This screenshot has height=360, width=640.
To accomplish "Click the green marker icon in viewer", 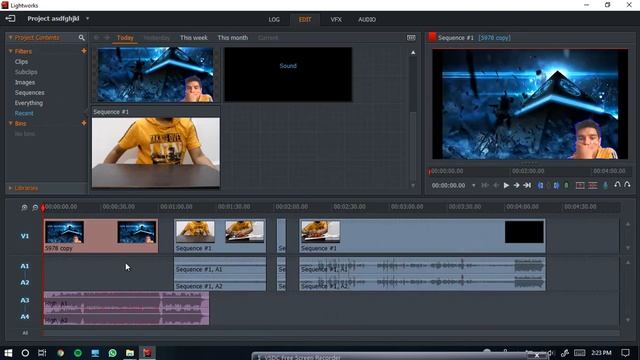I will [x=567, y=185].
